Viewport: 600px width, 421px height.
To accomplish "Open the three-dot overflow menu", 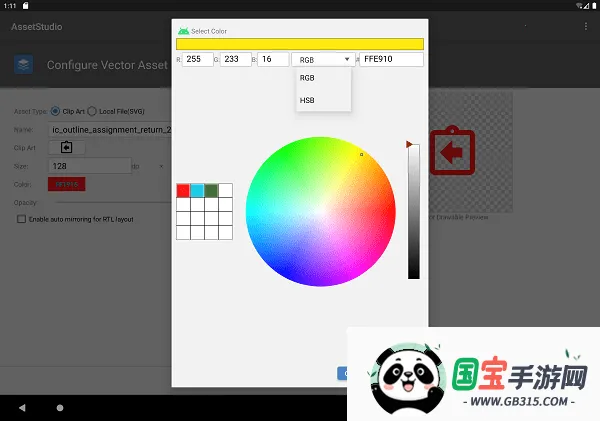I will coord(585,26).
